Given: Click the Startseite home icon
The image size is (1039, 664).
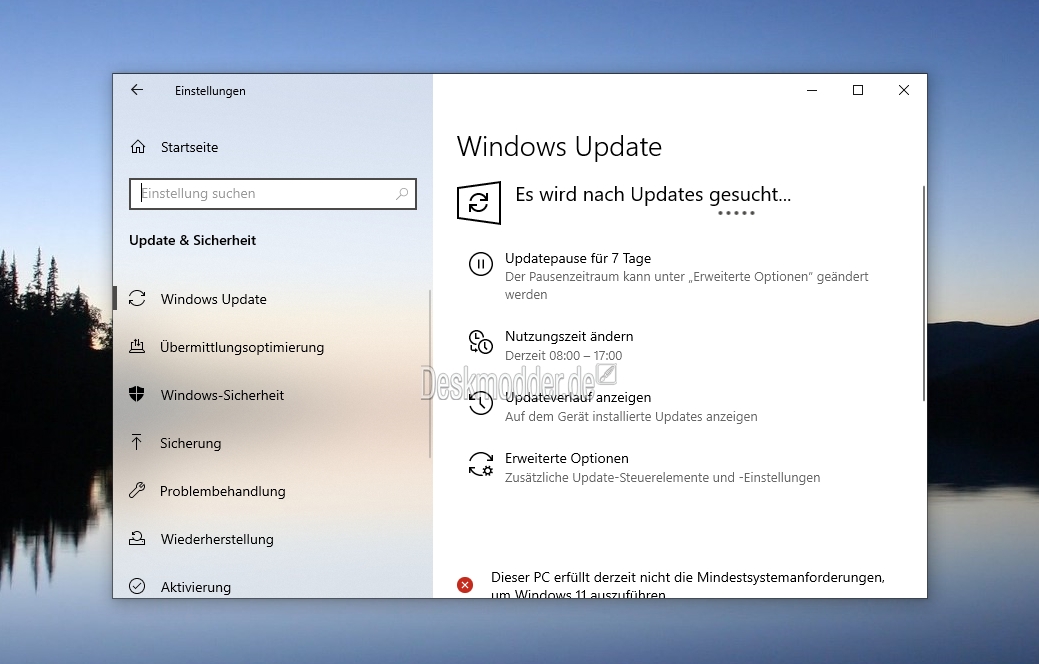Looking at the screenshot, I should point(138,146).
